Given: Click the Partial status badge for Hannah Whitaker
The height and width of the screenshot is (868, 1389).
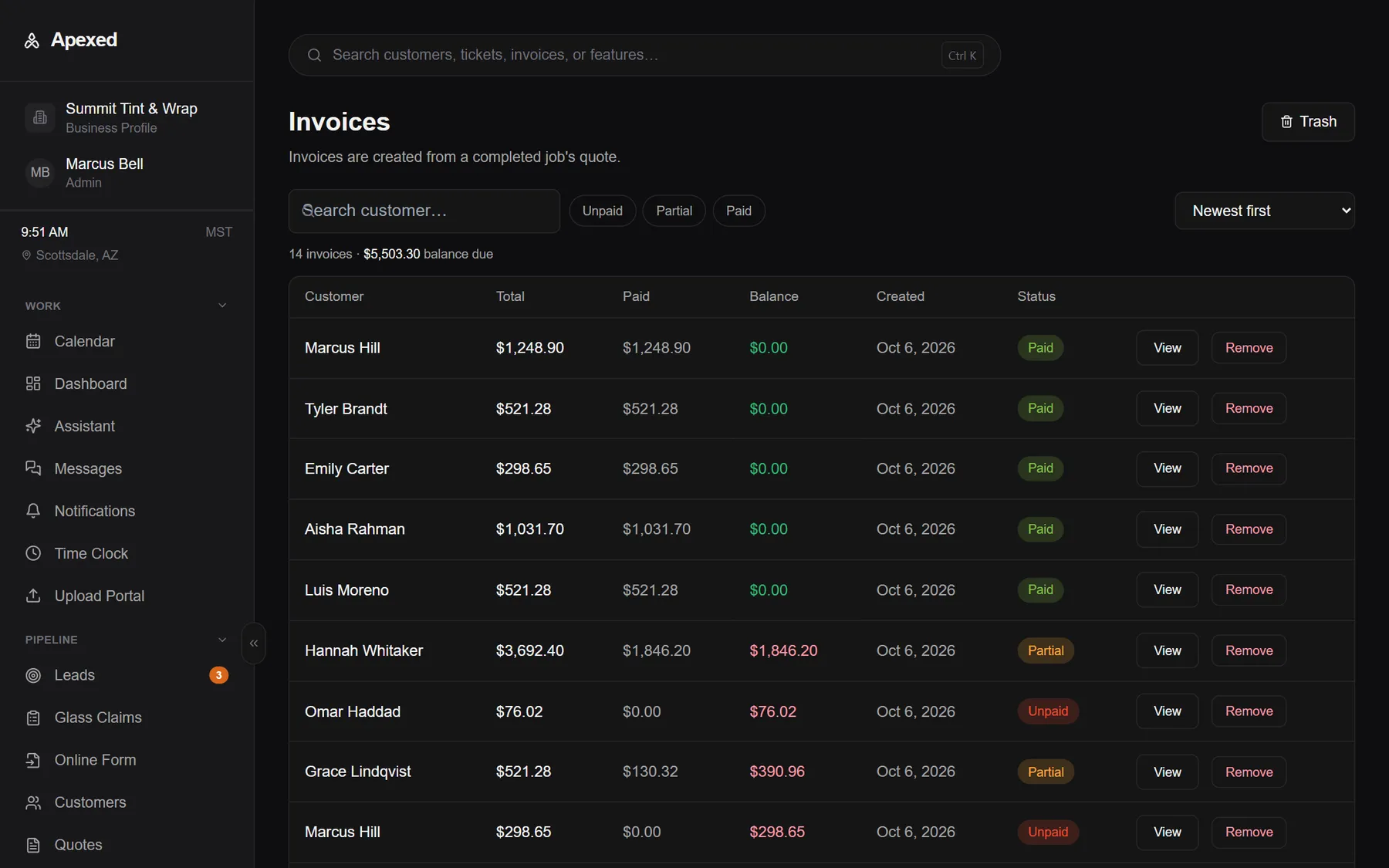Looking at the screenshot, I should click(1046, 650).
